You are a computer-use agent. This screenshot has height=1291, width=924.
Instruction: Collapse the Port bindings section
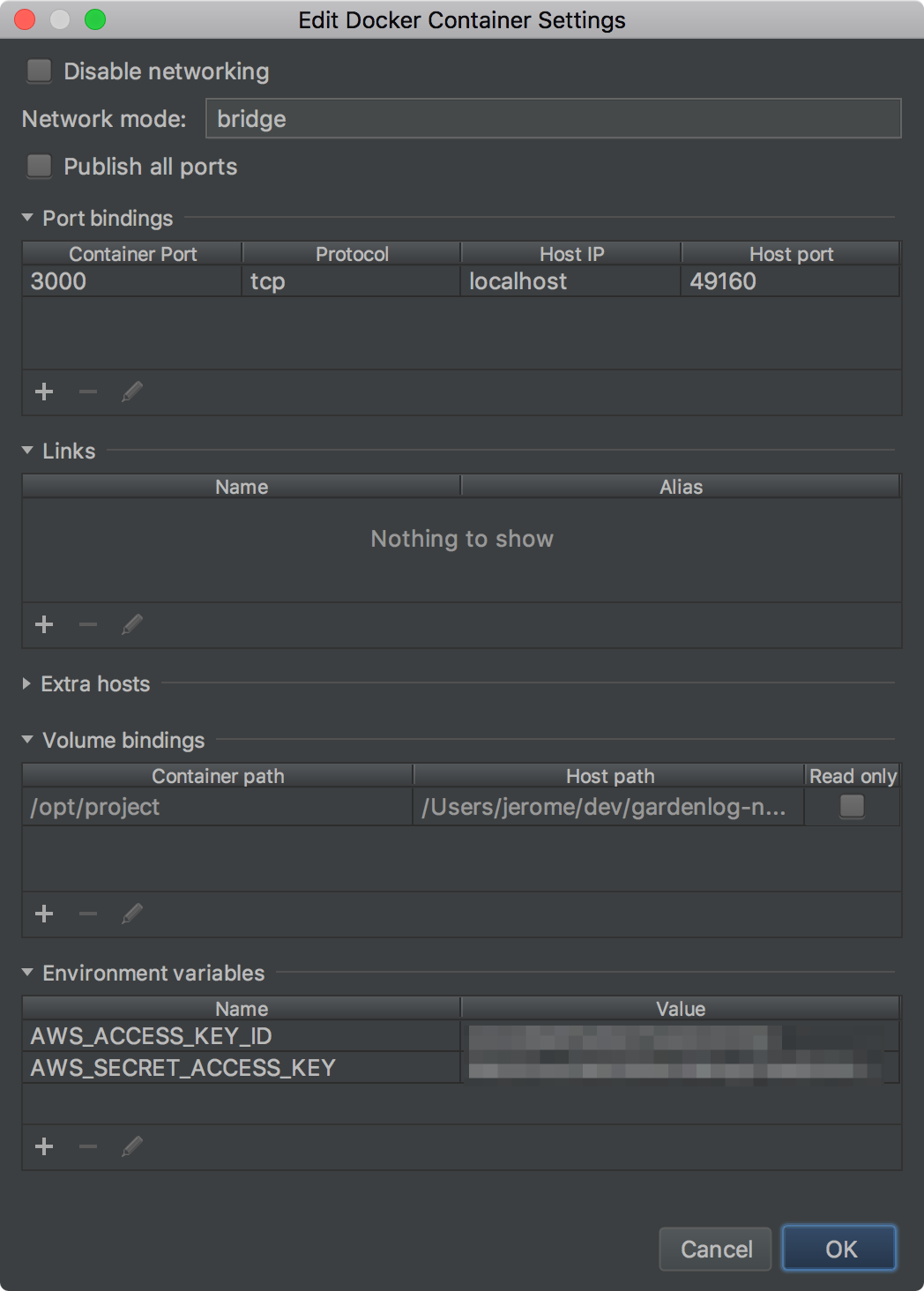pos(27,218)
